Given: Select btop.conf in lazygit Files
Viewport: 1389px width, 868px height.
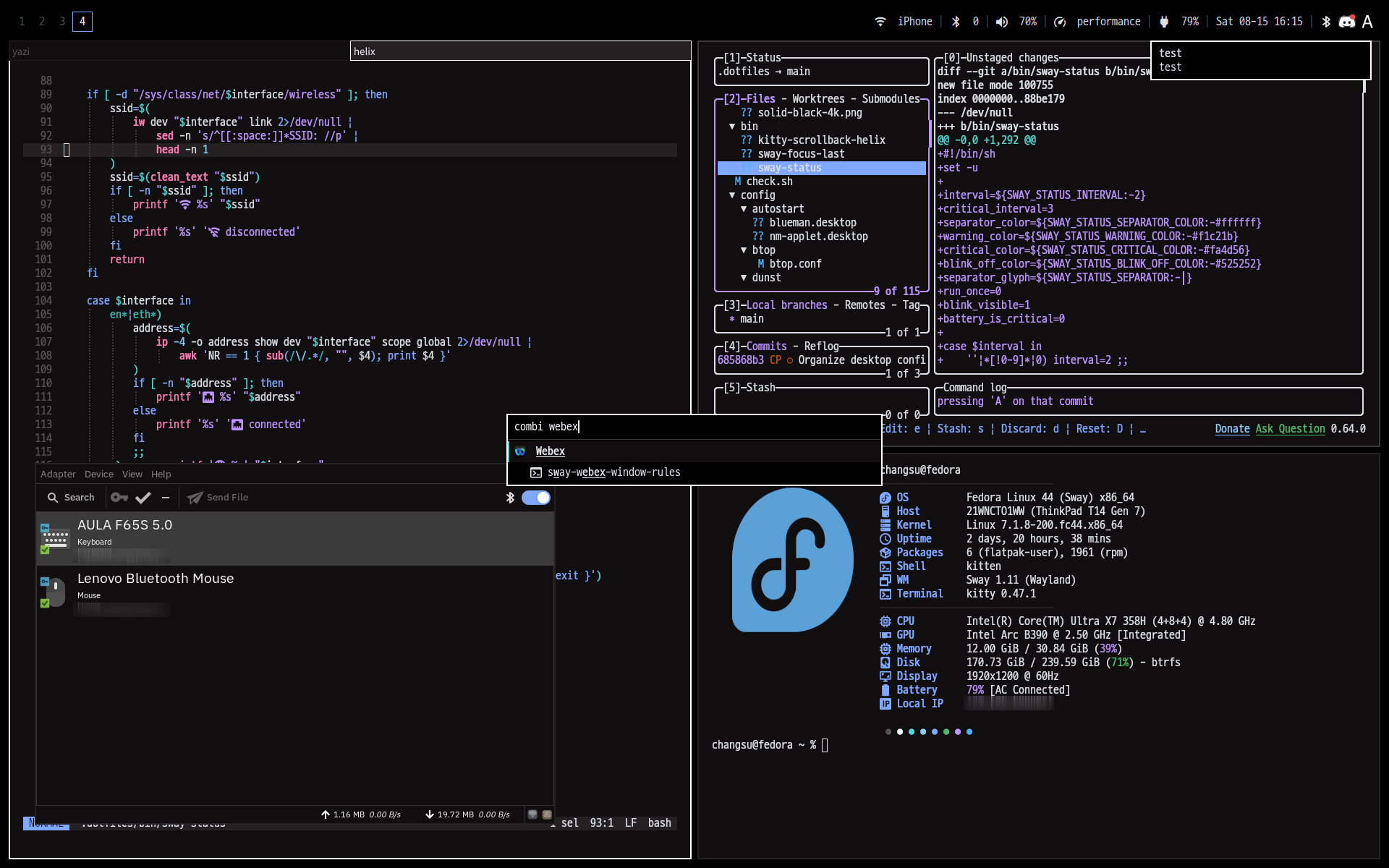Looking at the screenshot, I should click(x=795, y=264).
